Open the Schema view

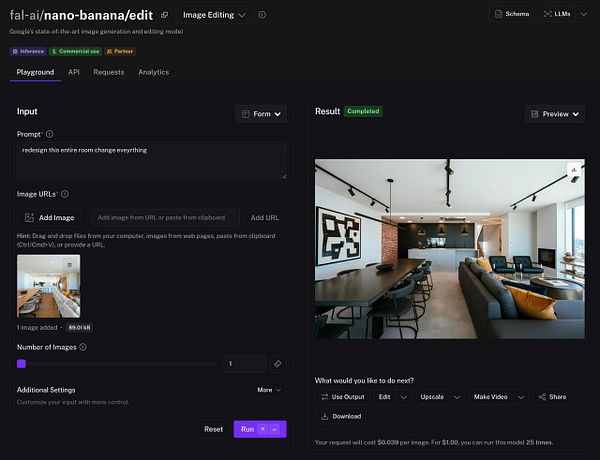[512, 14]
